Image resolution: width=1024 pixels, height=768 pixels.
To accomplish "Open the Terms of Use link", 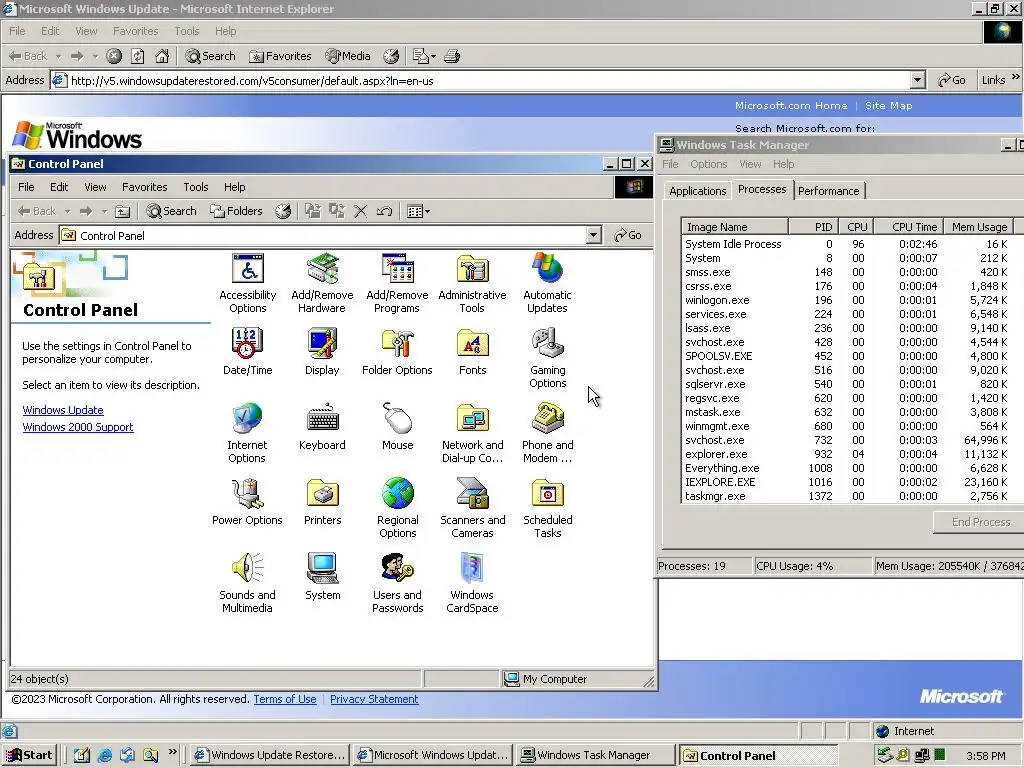I will click(x=285, y=699).
